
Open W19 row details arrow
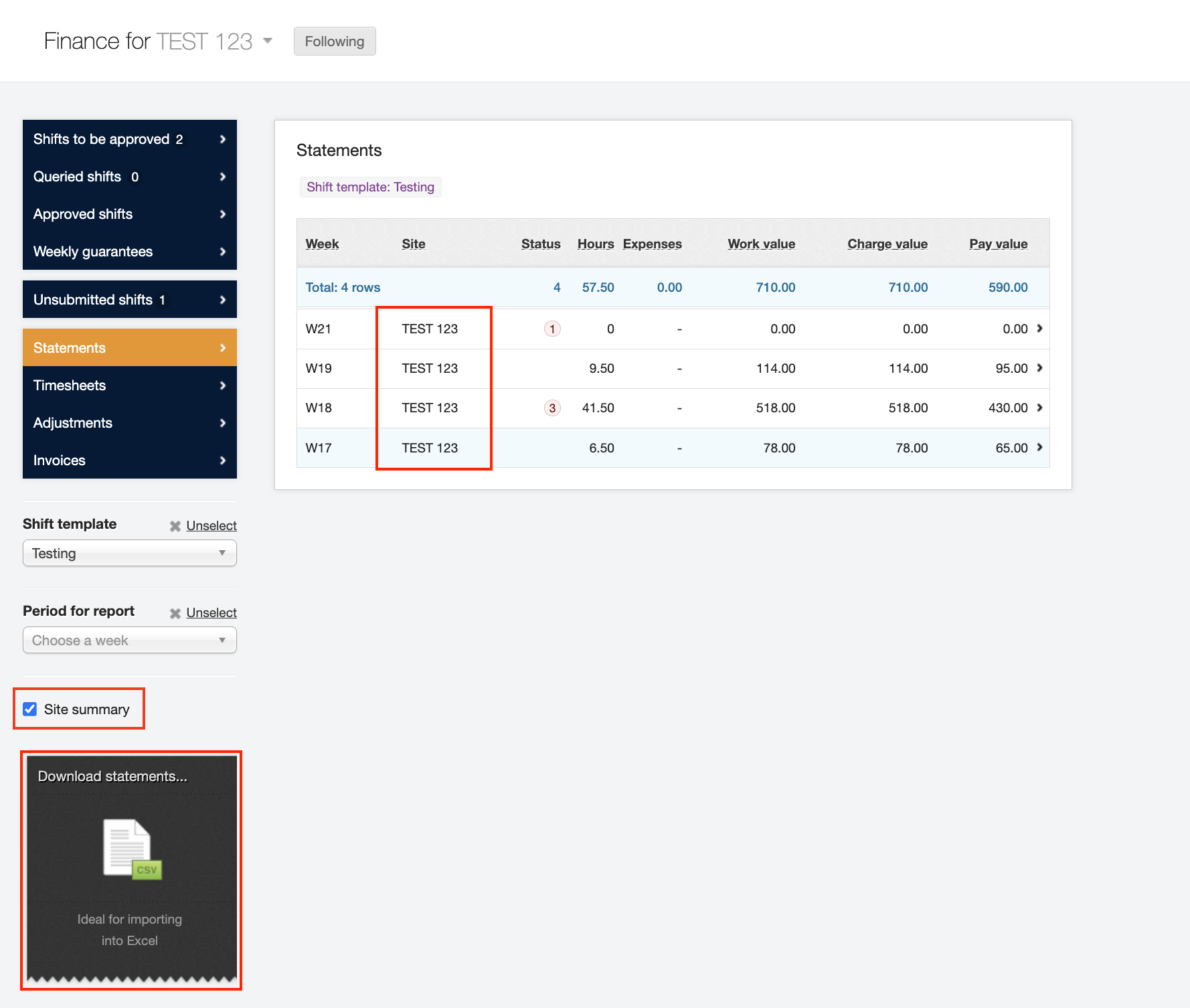pyautogui.click(x=1039, y=368)
